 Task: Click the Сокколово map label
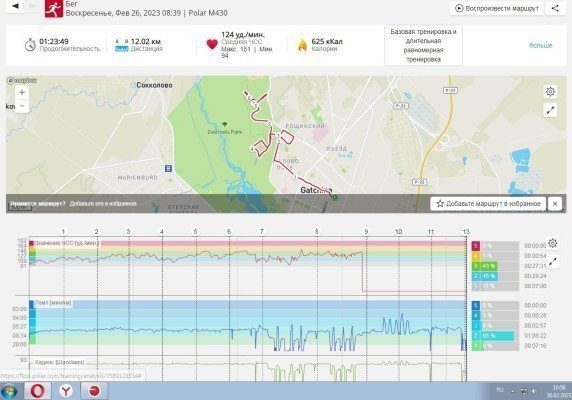154,85
